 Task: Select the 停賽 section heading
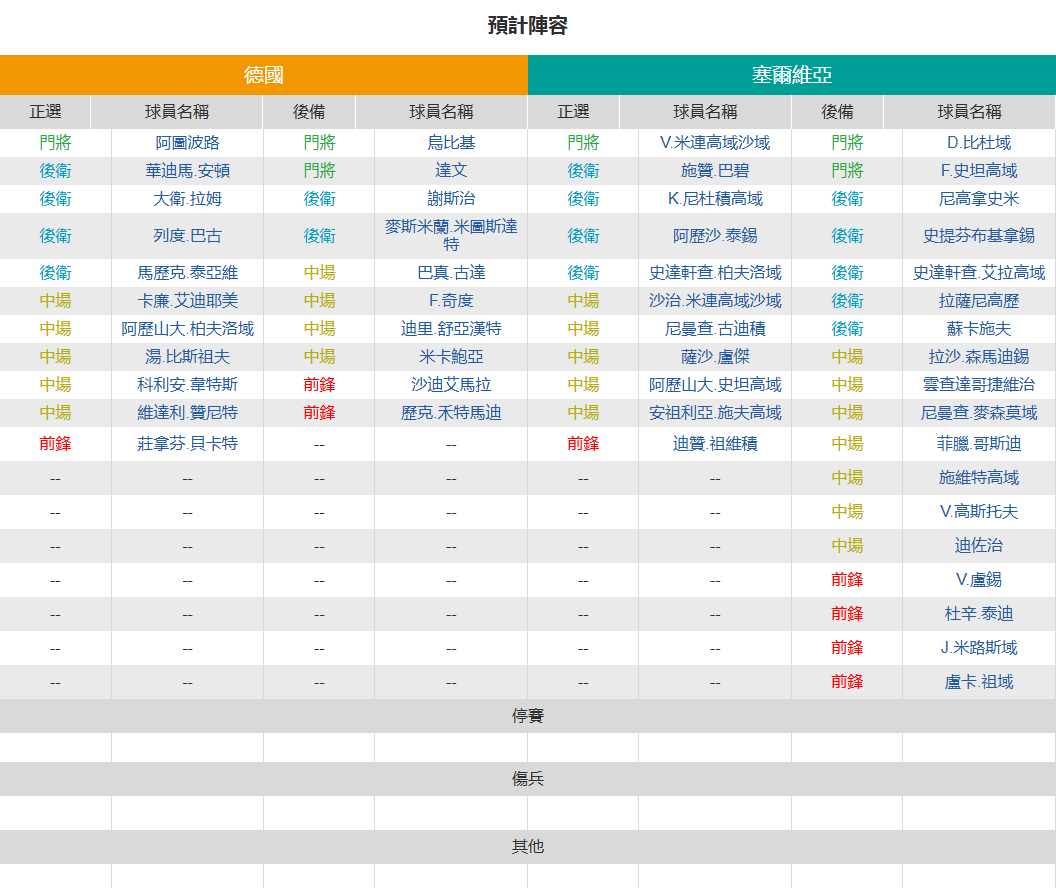click(528, 716)
